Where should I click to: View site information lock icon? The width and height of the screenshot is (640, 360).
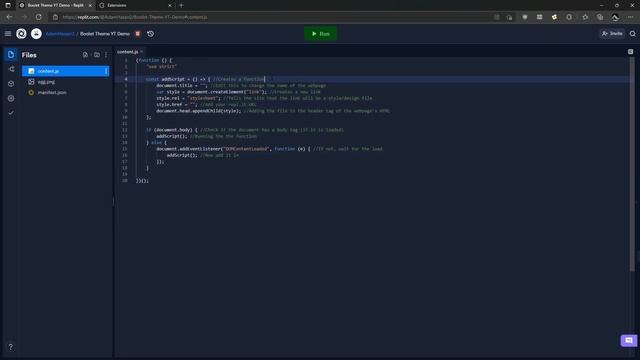pos(56,17)
